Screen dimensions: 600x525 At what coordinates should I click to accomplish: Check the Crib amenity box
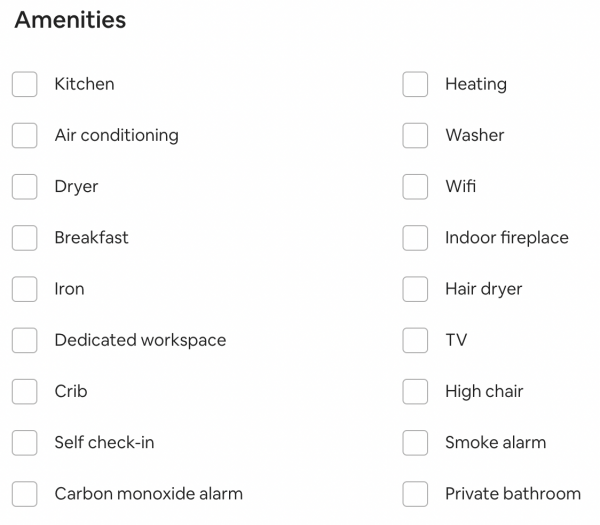click(x=25, y=391)
